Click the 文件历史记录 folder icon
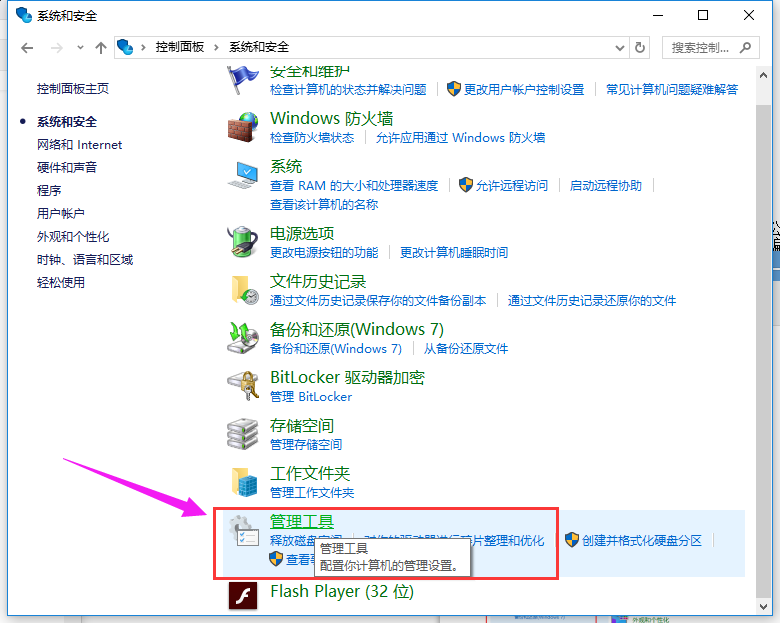The width and height of the screenshot is (780, 623). click(243, 290)
